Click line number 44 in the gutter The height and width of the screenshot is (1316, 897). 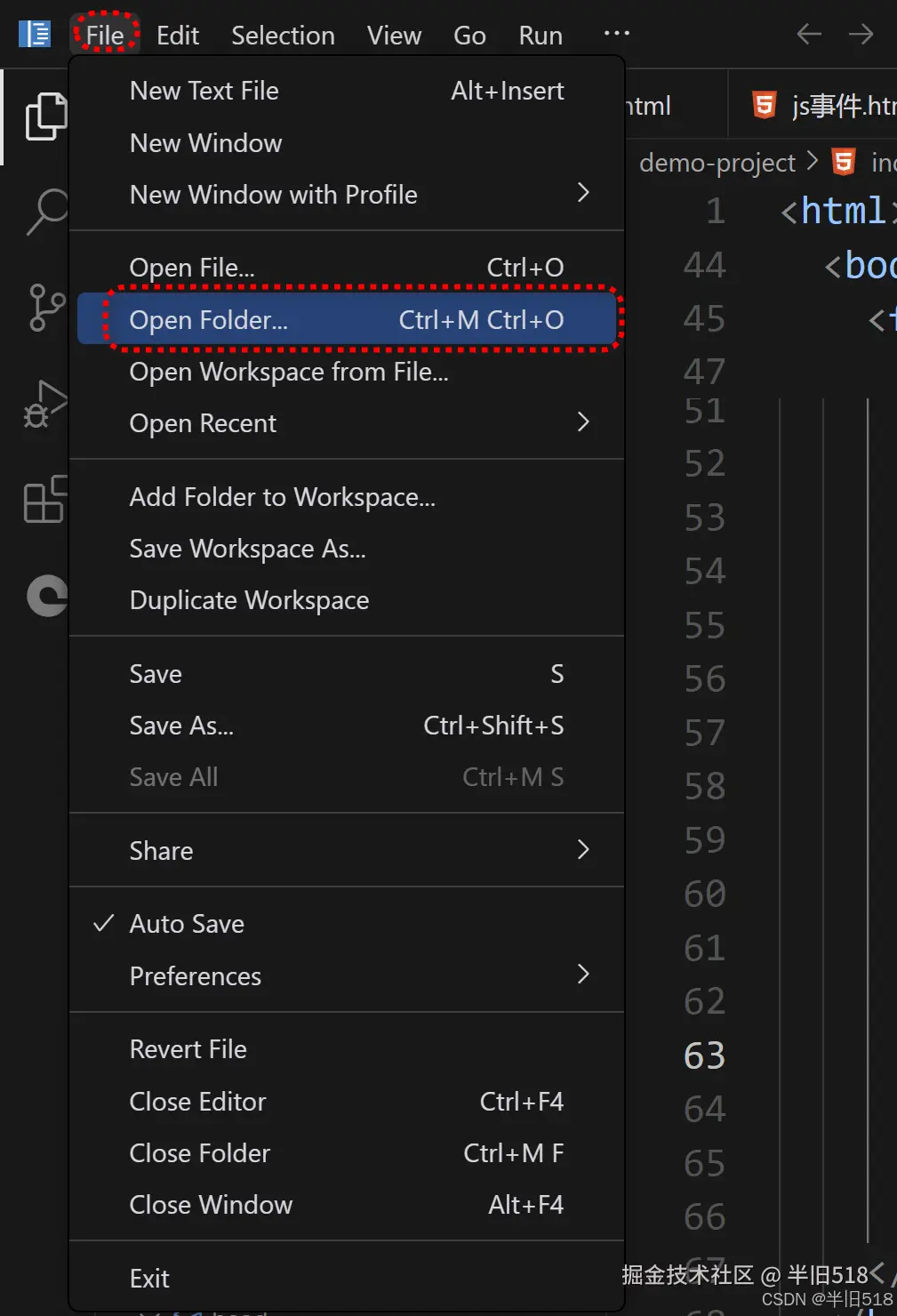click(705, 265)
